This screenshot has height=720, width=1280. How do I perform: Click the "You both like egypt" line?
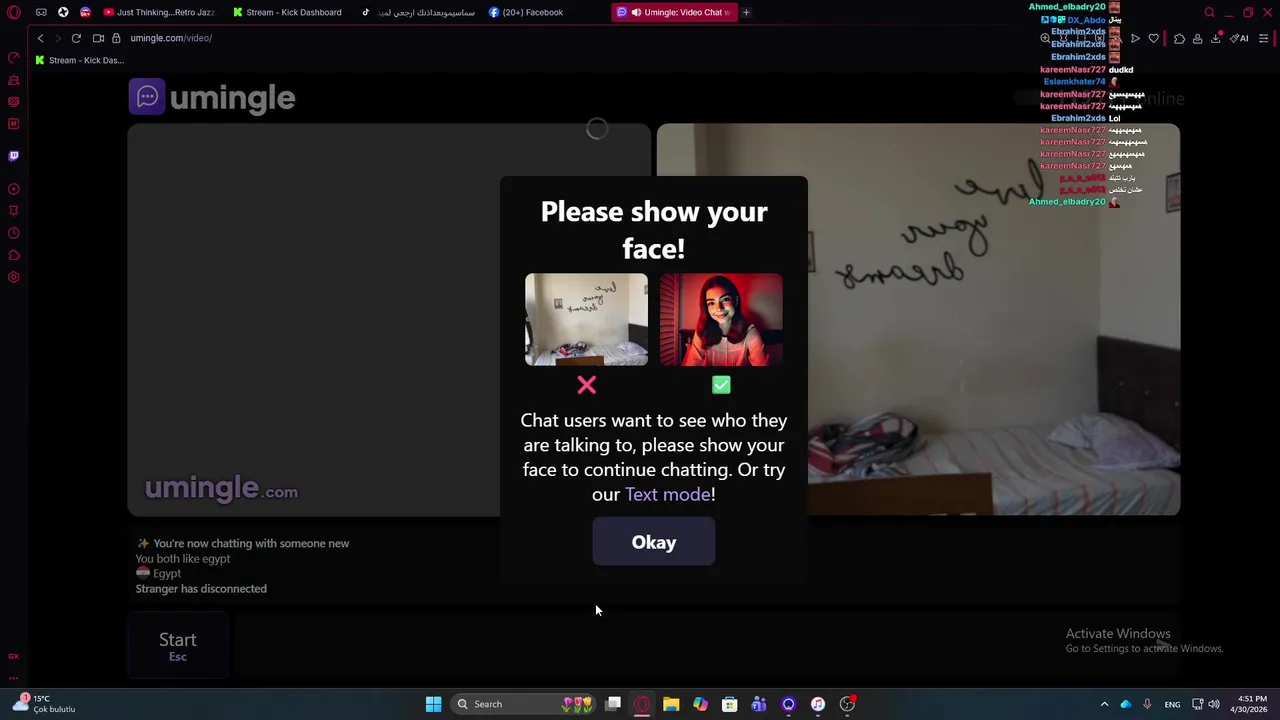(x=183, y=559)
